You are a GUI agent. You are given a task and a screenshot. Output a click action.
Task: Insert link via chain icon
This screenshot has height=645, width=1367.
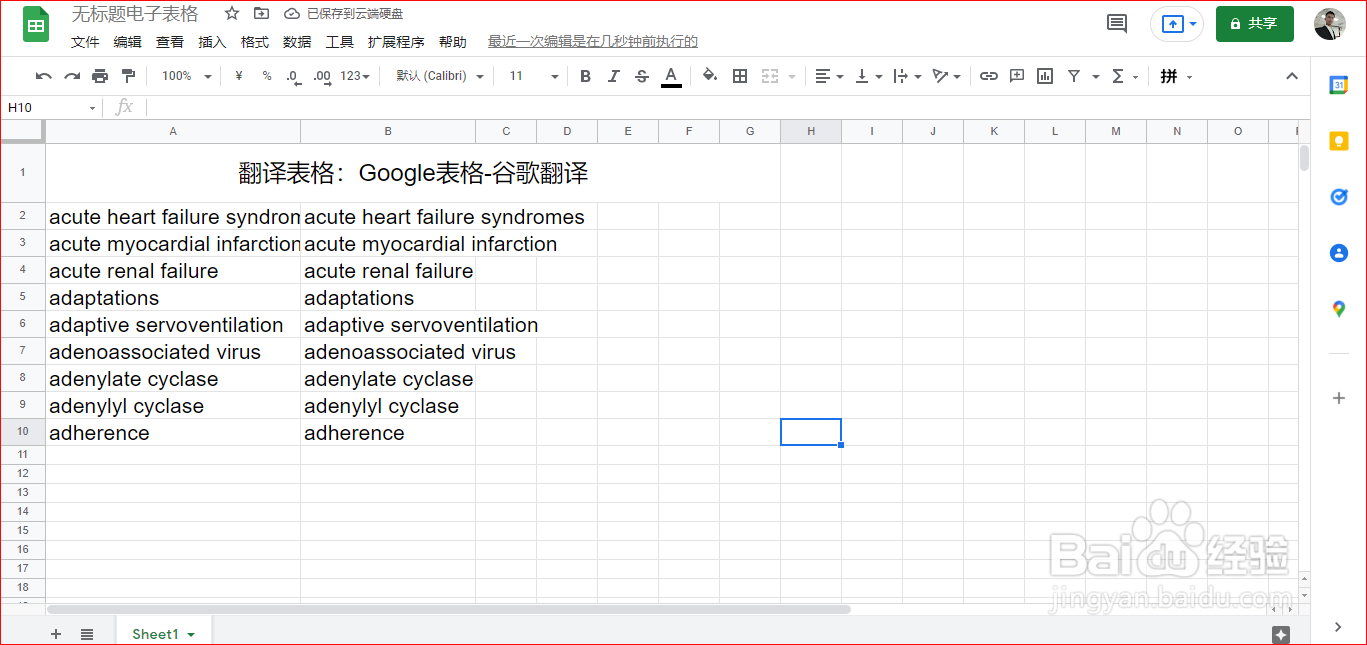[989, 76]
